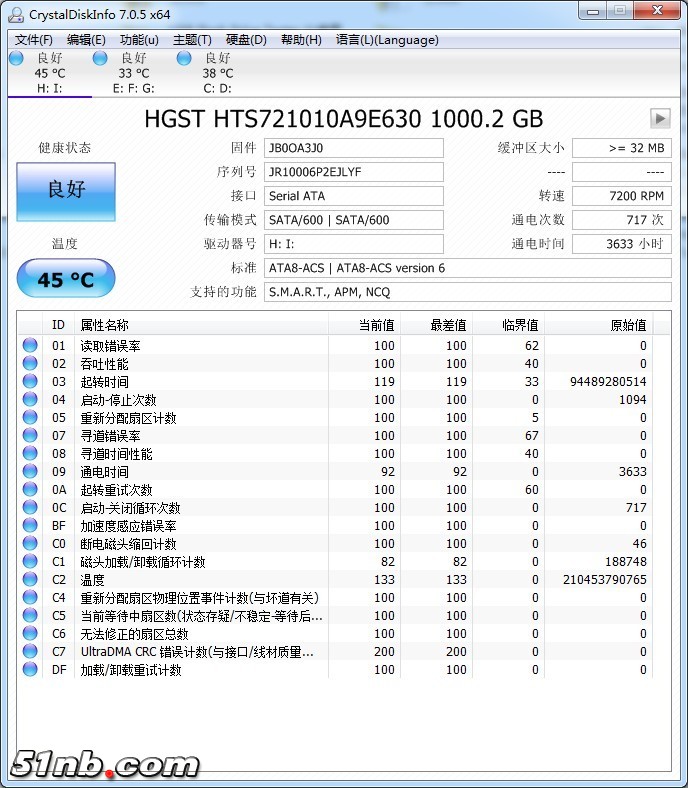
Task: Open the 主题(T) menu
Action: (x=192, y=40)
